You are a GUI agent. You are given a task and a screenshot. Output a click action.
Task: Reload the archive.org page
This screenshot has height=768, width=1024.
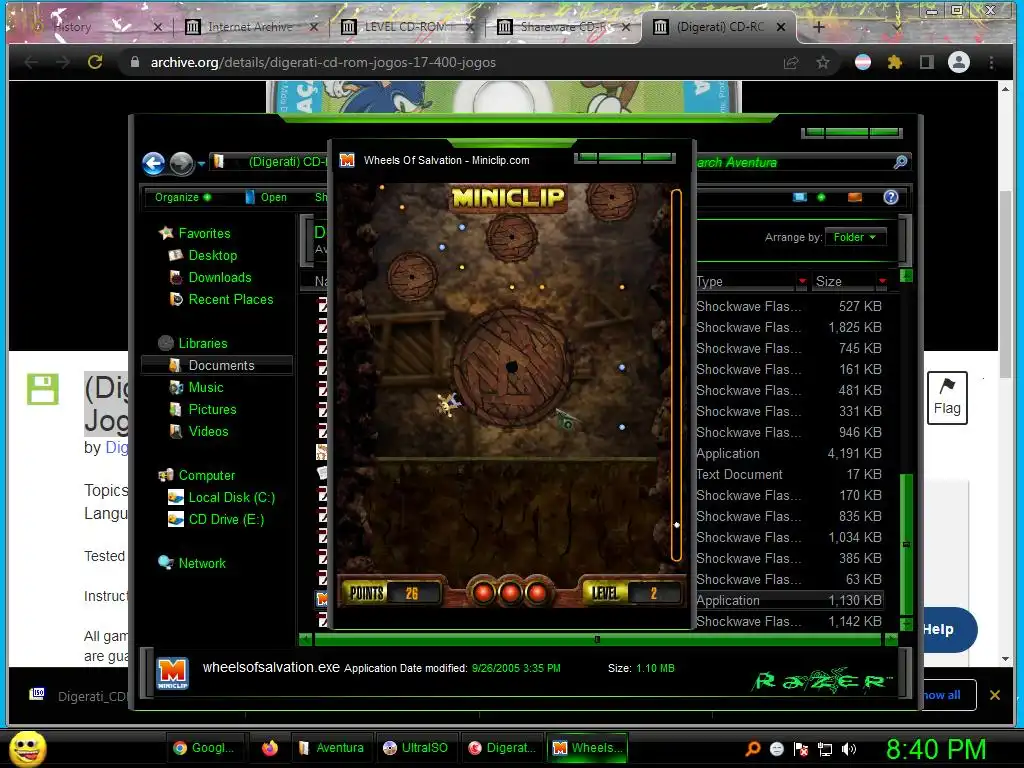coord(95,62)
